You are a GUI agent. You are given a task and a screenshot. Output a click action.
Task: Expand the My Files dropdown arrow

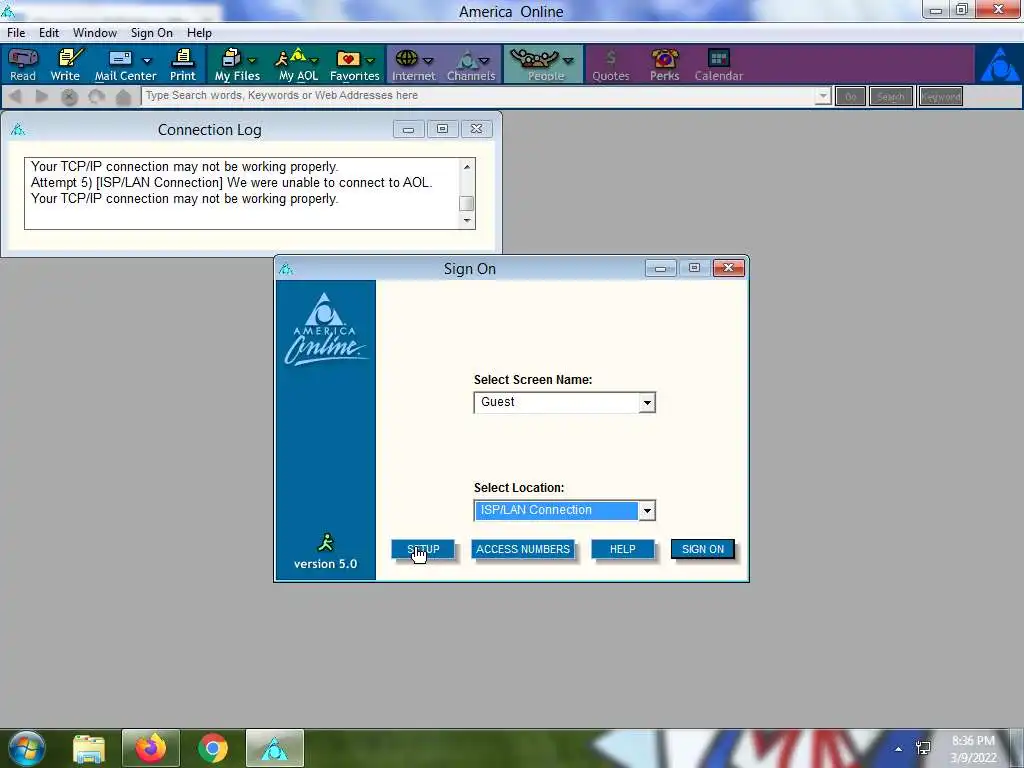click(252, 61)
